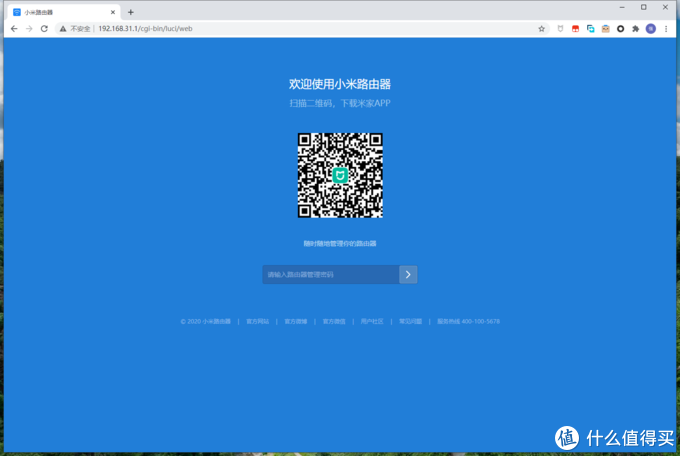Reload the router login page
Viewport: 680px width, 456px height.
point(44,29)
